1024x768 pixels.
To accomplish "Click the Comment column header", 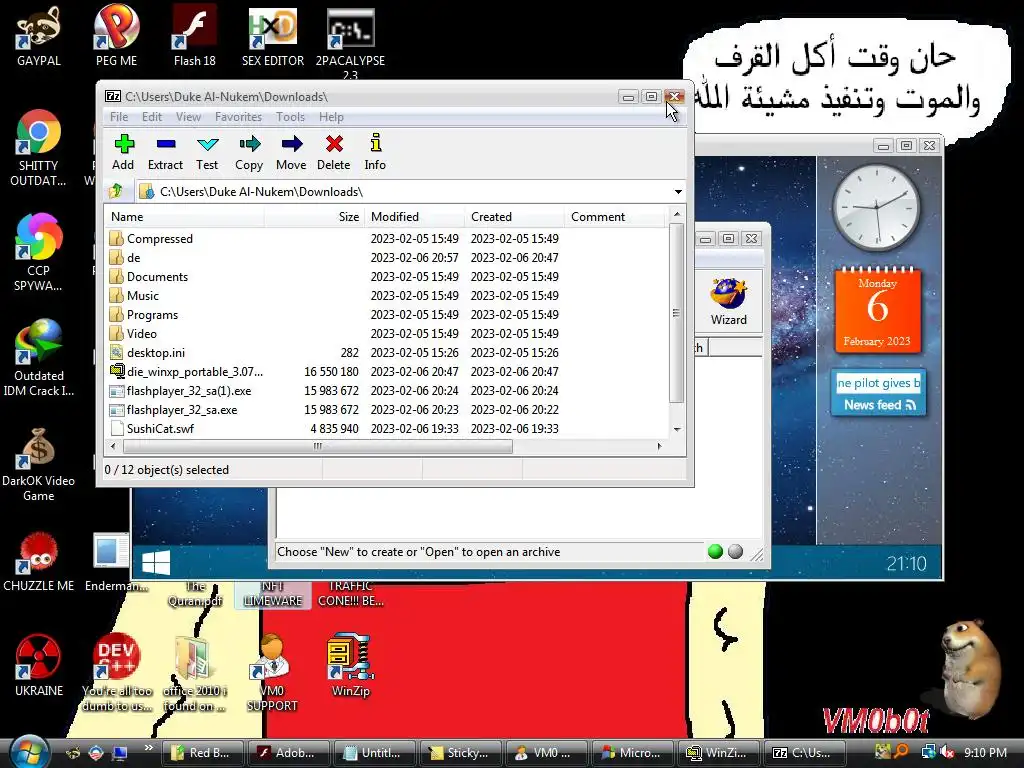I will coord(615,217).
